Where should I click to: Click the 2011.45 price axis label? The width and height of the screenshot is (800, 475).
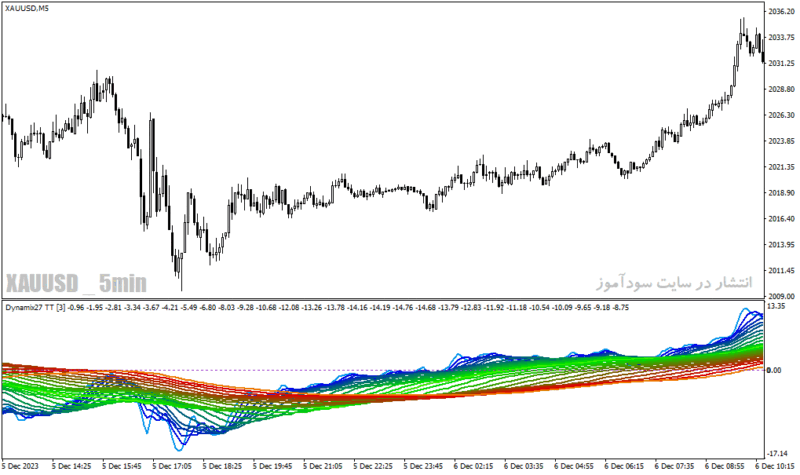click(781, 270)
